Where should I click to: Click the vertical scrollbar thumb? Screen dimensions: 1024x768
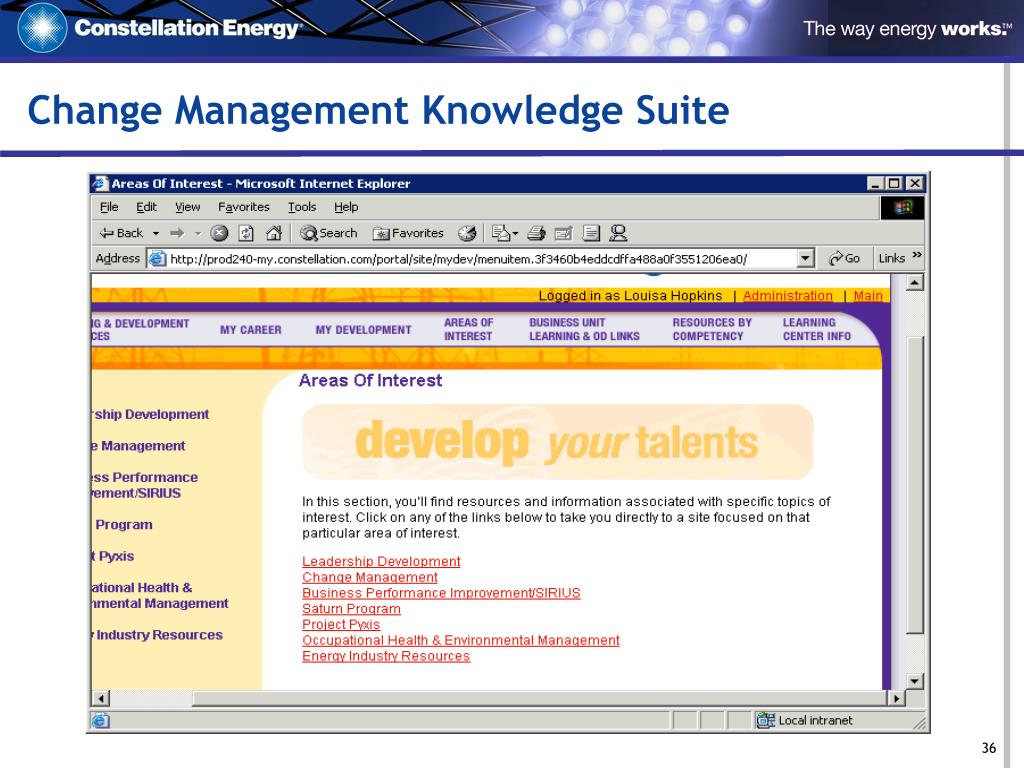tap(914, 485)
